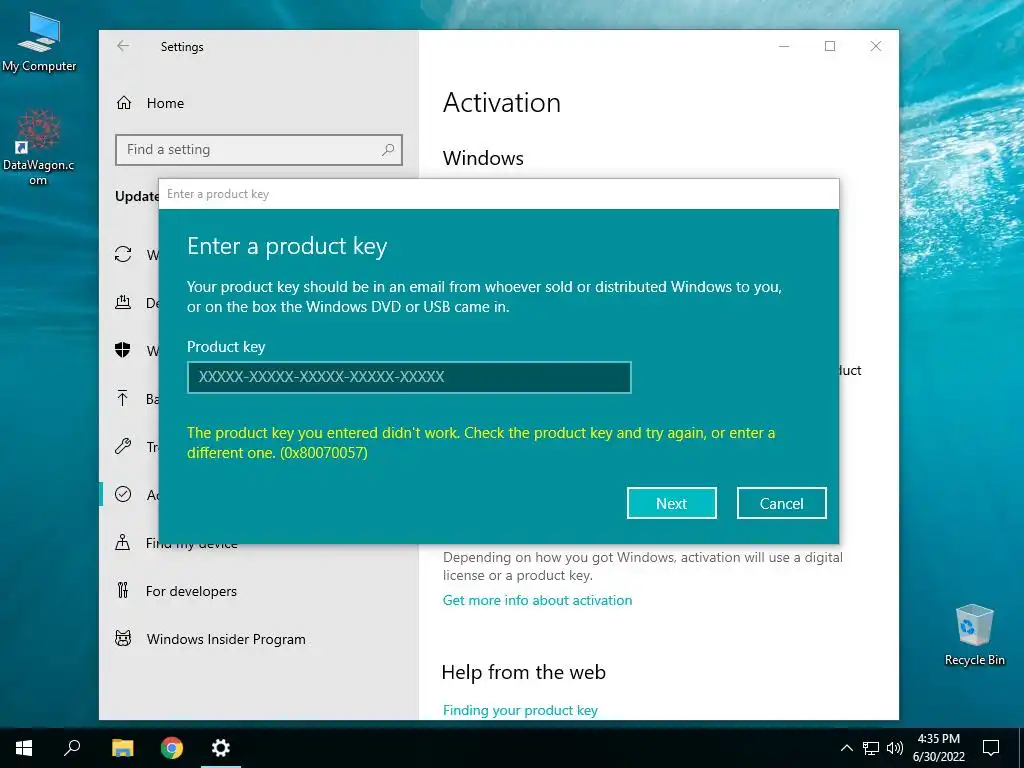The image size is (1024, 768).
Task: Click the Product key input field
Action: (409, 377)
